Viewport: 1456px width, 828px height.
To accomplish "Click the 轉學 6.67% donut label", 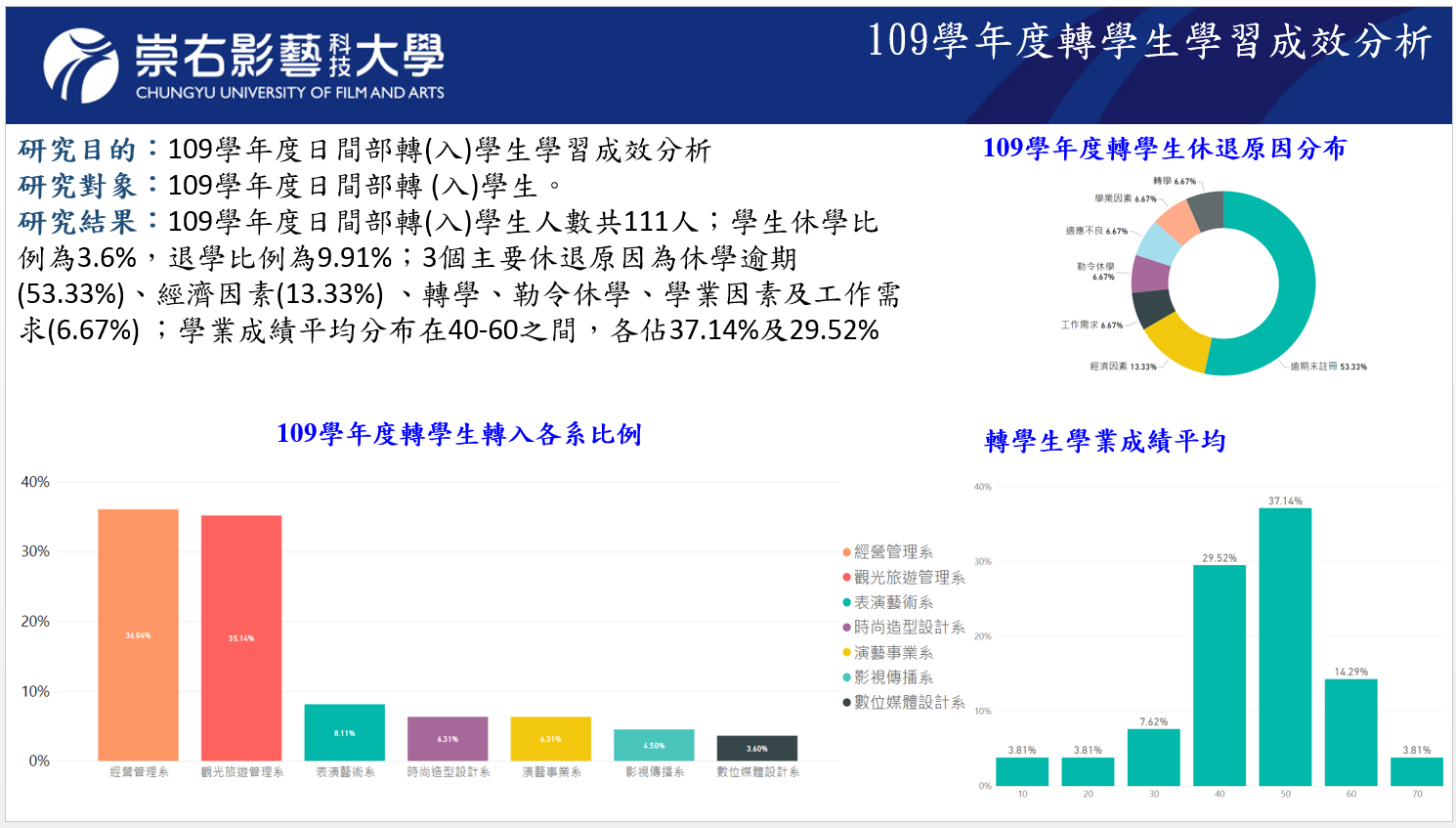I will [1175, 181].
